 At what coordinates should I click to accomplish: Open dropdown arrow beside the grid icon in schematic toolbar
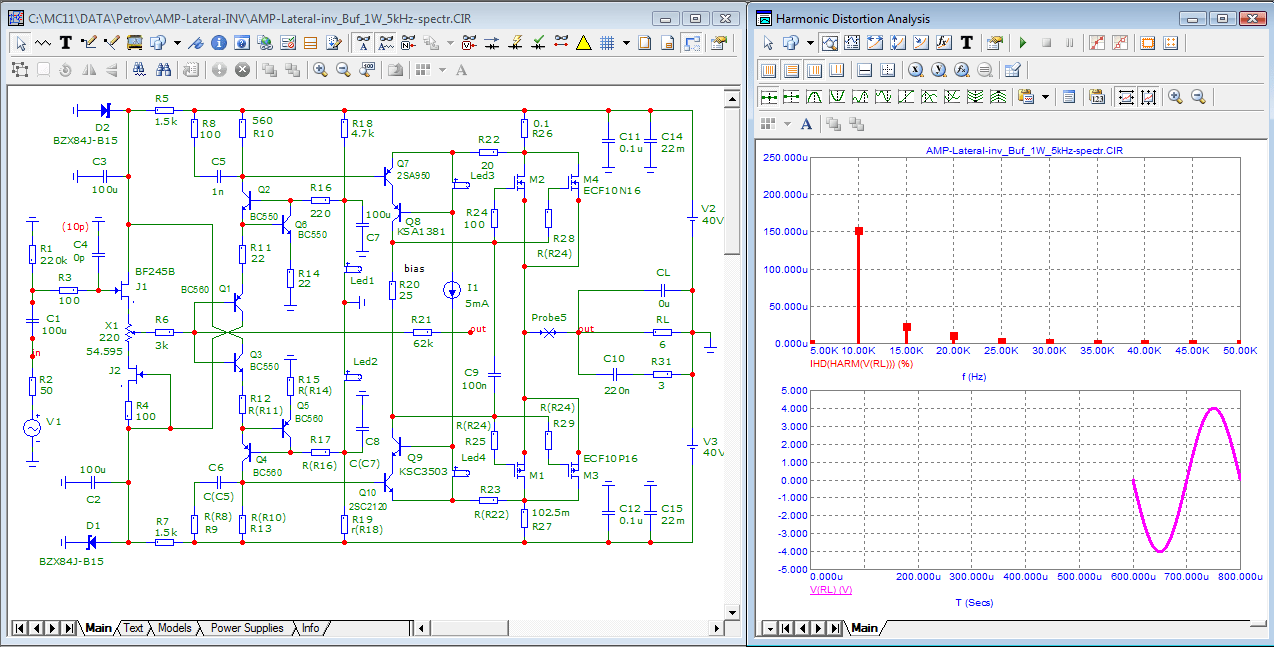[x=626, y=43]
